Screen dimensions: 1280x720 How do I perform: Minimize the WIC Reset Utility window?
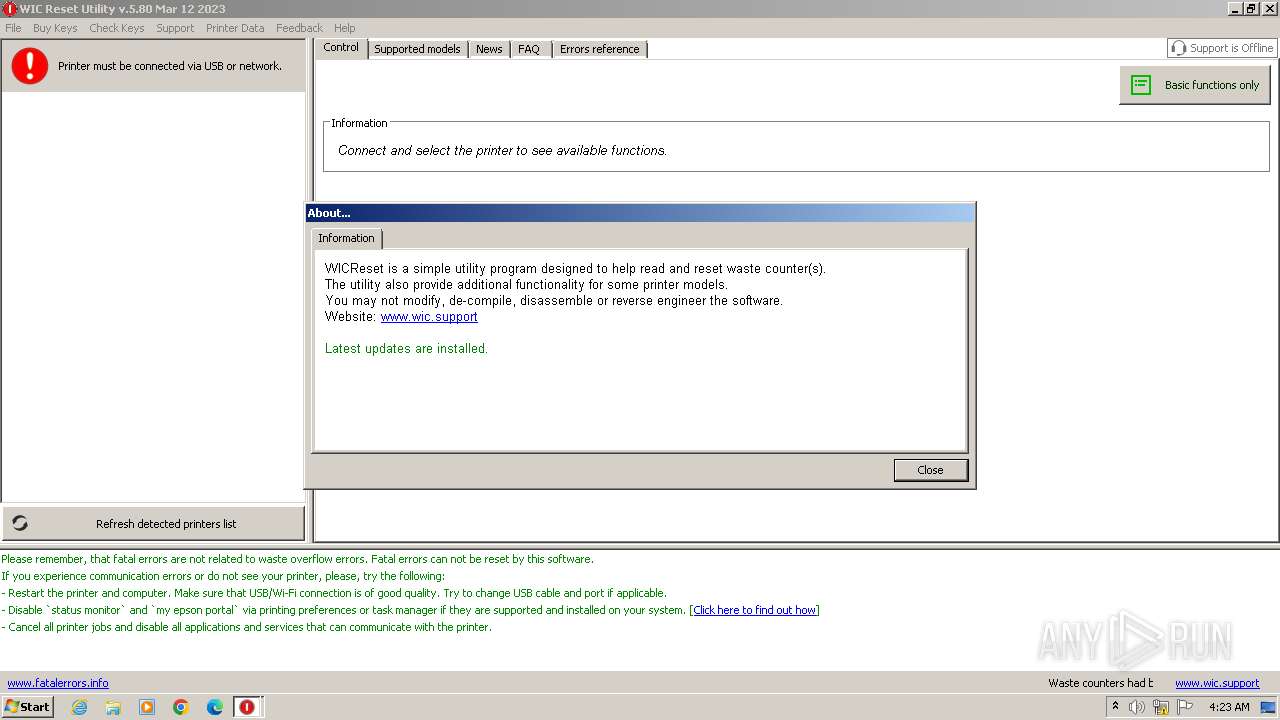[x=1236, y=9]
